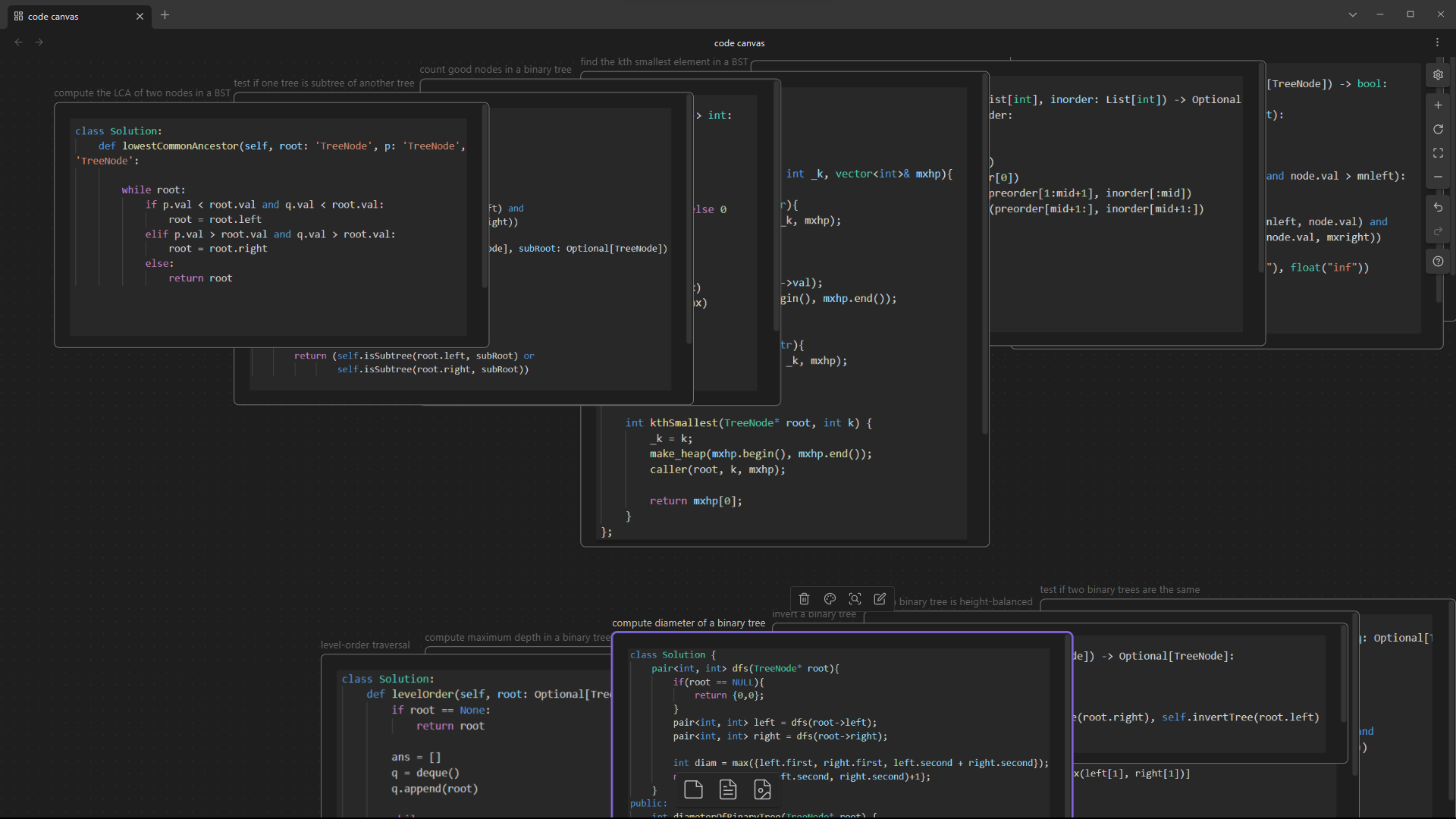Navigate forward with the right arrow
The image size is (1456, 819).
point(39,42)
